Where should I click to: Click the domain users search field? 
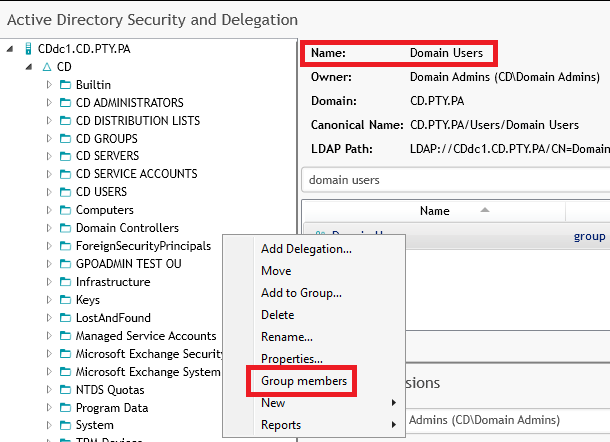tap(456, 180)
